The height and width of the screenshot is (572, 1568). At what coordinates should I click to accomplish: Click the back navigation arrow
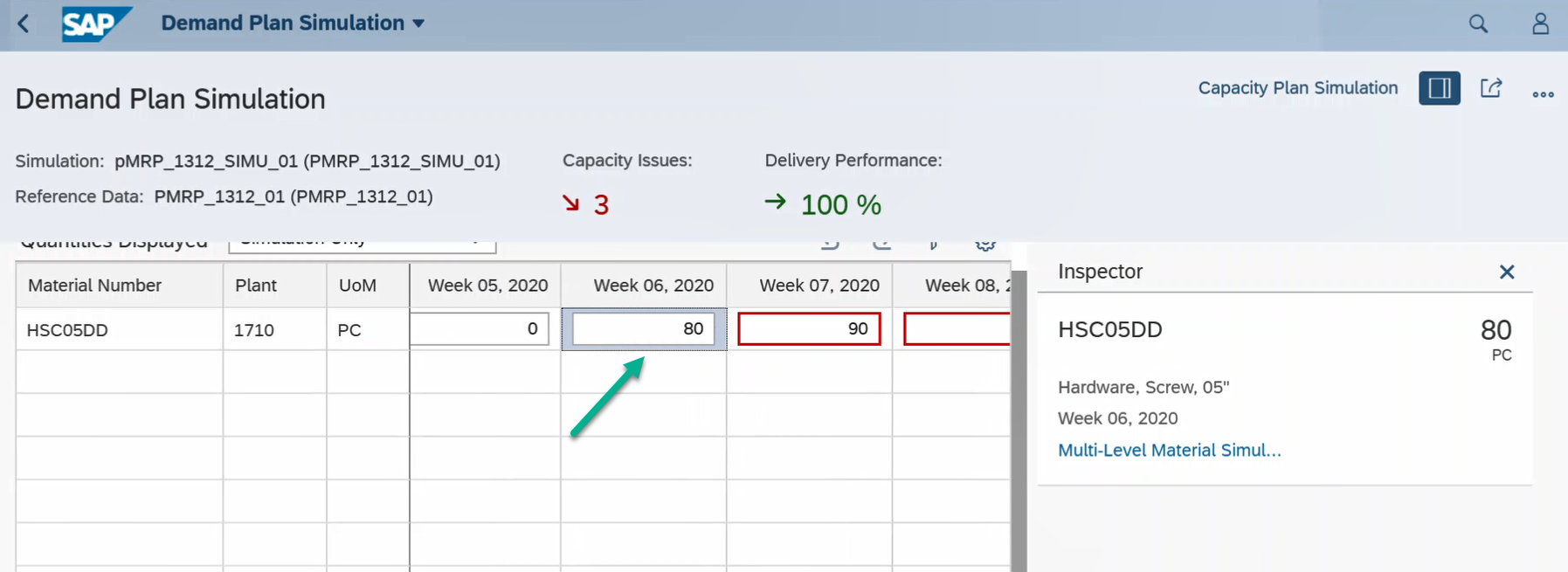coord(24,24)
